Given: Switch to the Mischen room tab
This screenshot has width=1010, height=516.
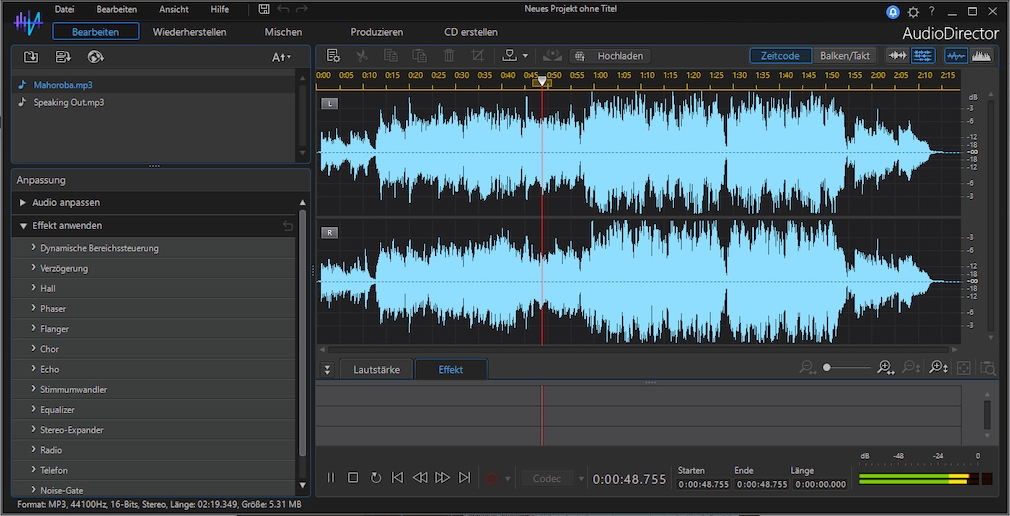Looking at the screenshot, I should tap(283, 32).
